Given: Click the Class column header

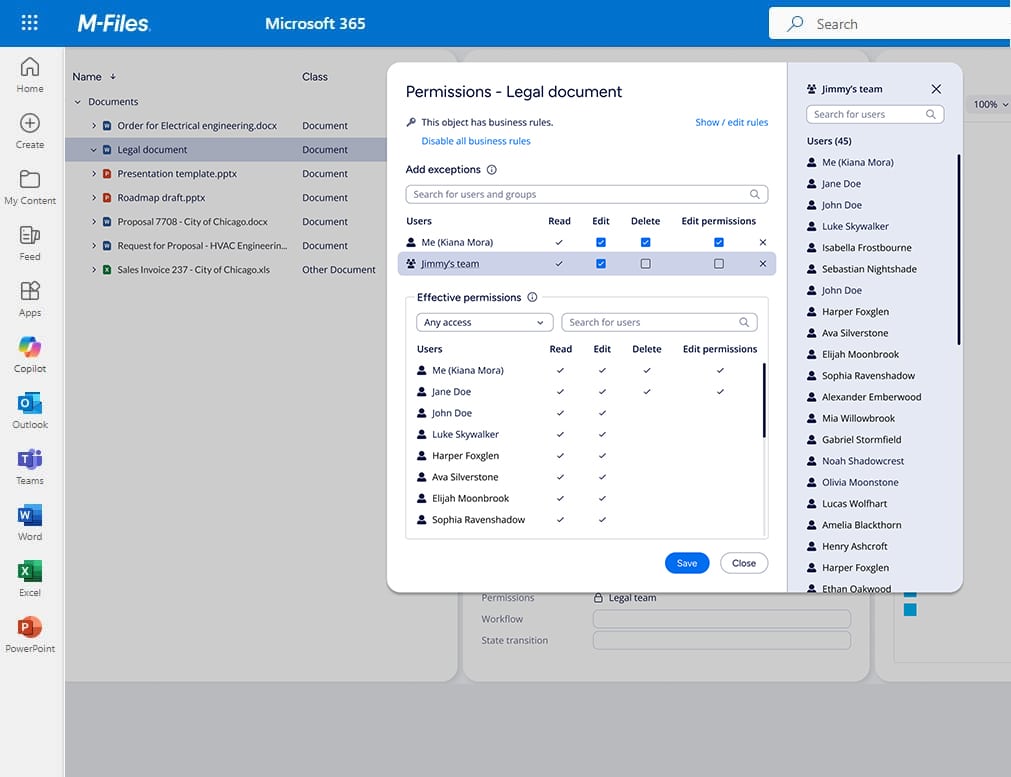Looking at the screenshot, I should click(315, 77).
